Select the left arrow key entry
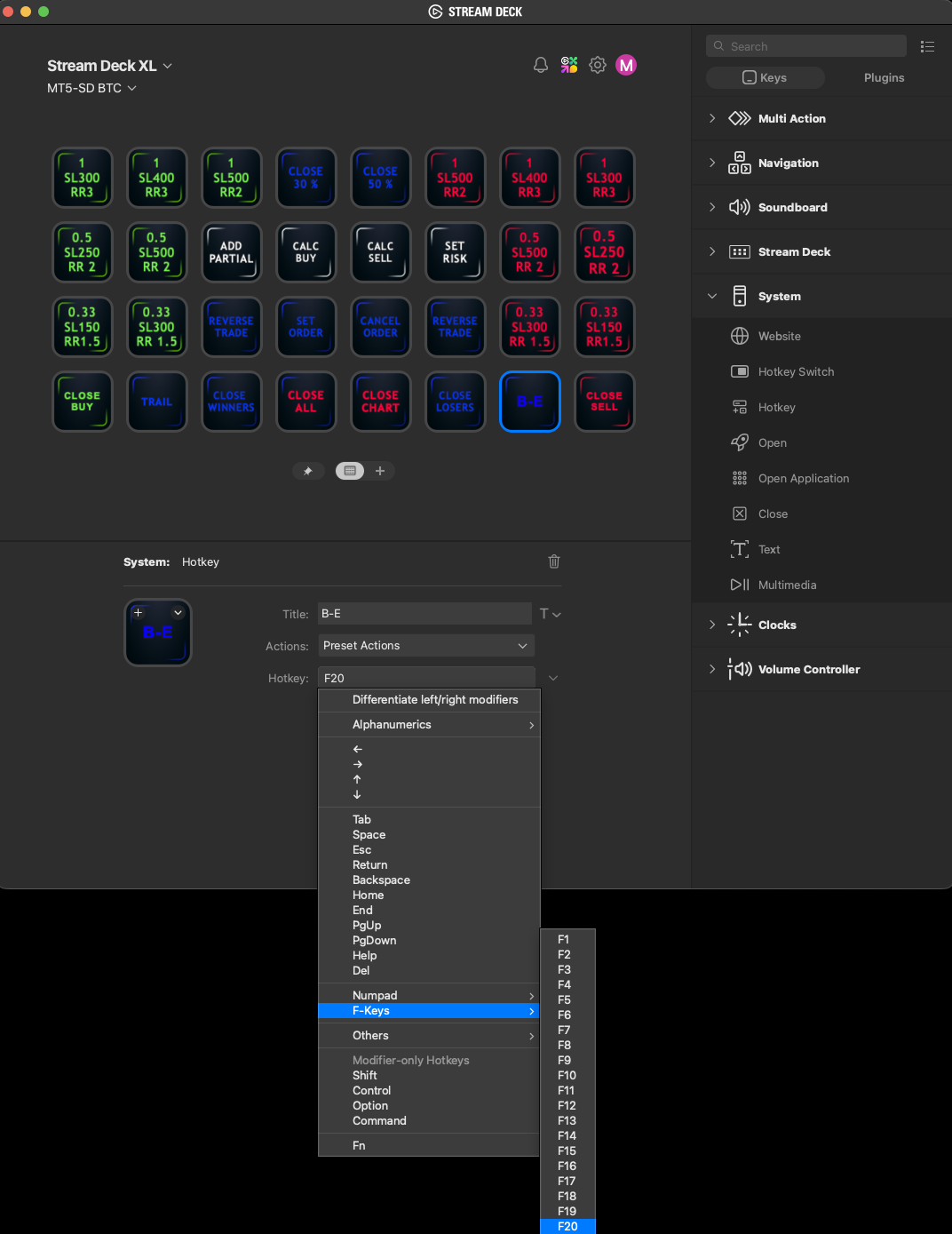This screenshot has width=952, height=1234. (x=429, y=749)
